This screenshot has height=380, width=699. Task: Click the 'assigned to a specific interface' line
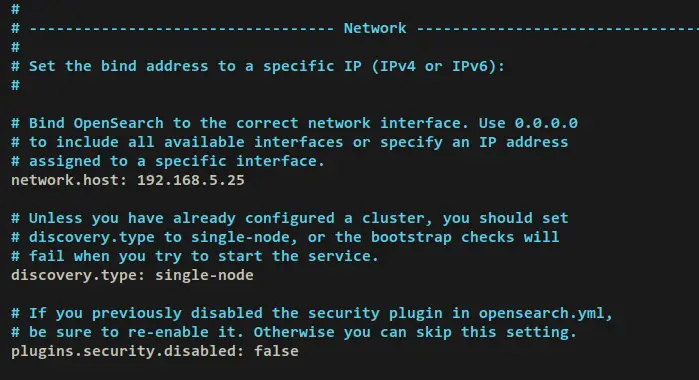coord(168,161)
